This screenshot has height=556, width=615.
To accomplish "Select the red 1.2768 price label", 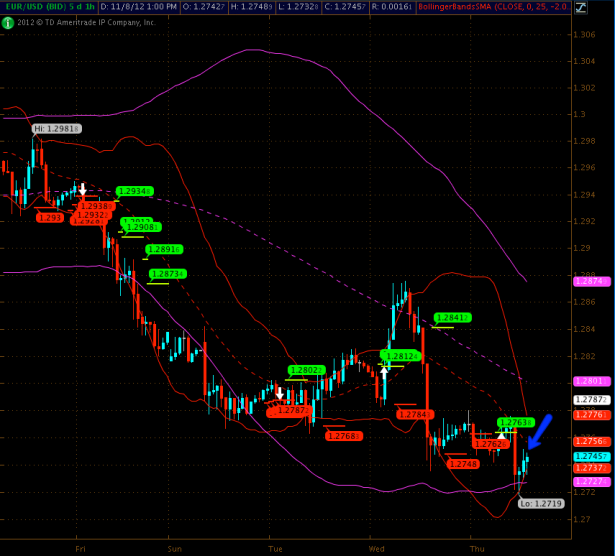I will pyautogui.click(x=346, y=436).
